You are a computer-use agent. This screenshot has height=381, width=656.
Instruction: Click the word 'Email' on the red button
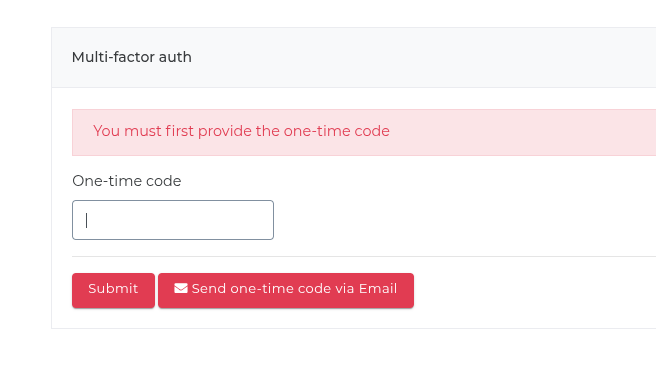[378, 289]
